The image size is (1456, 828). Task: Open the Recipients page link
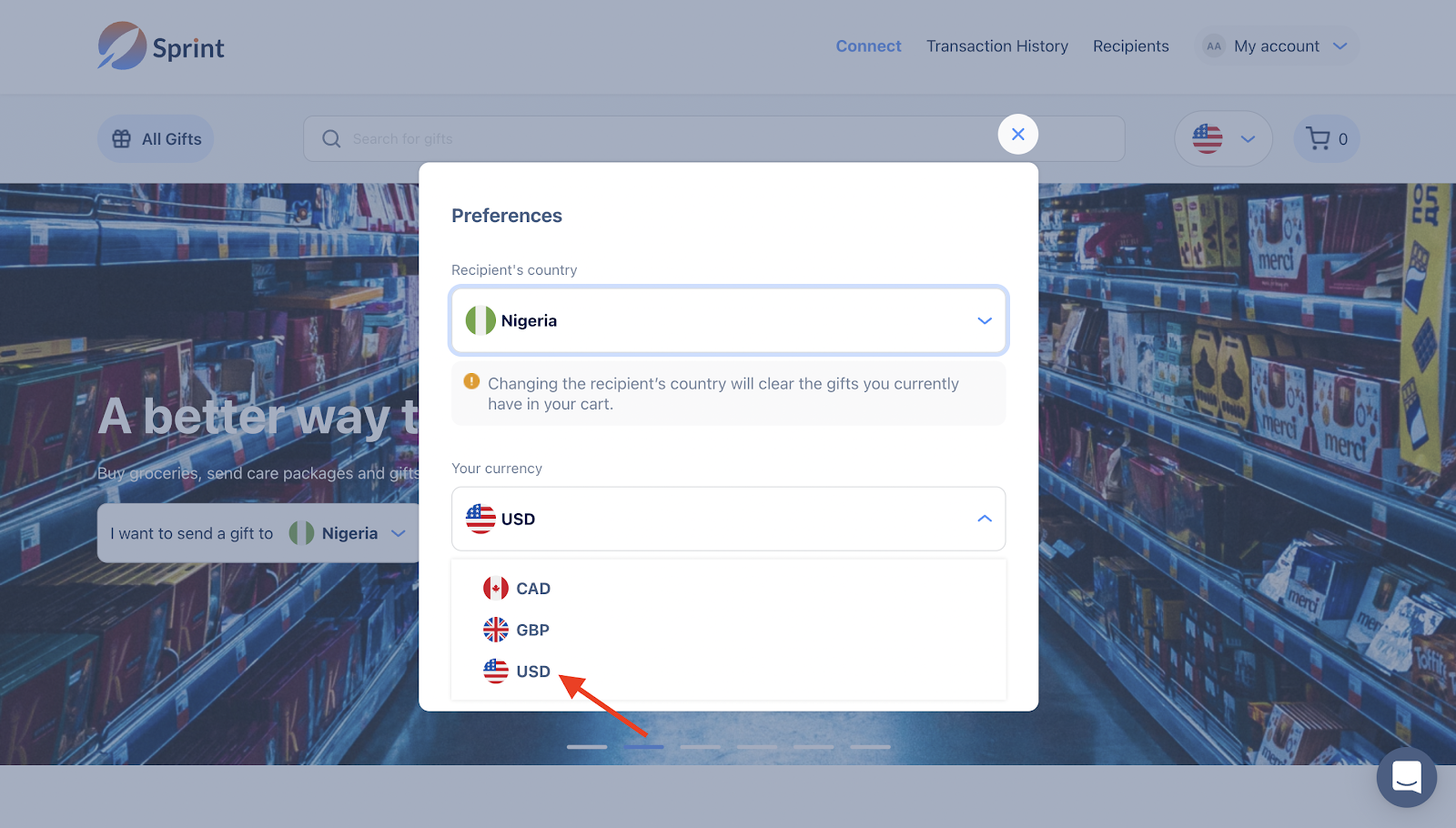tap(1131, 46)
